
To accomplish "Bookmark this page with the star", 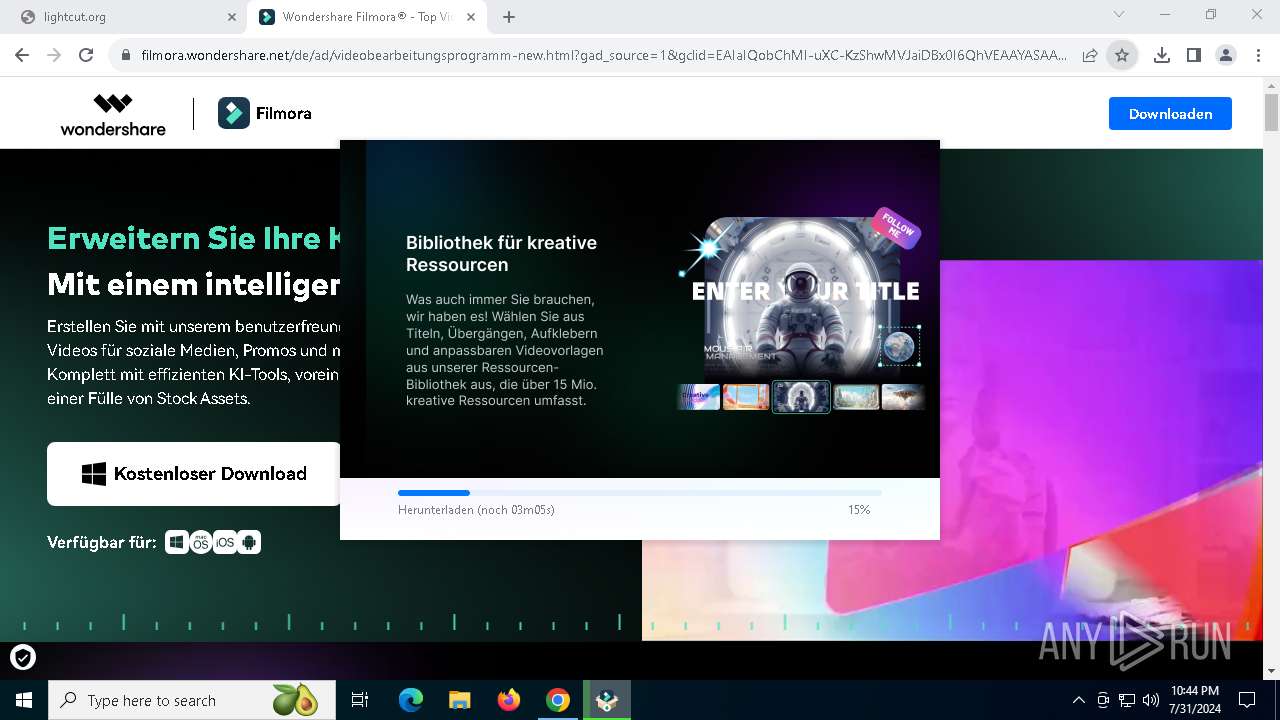I will 1122,56.
